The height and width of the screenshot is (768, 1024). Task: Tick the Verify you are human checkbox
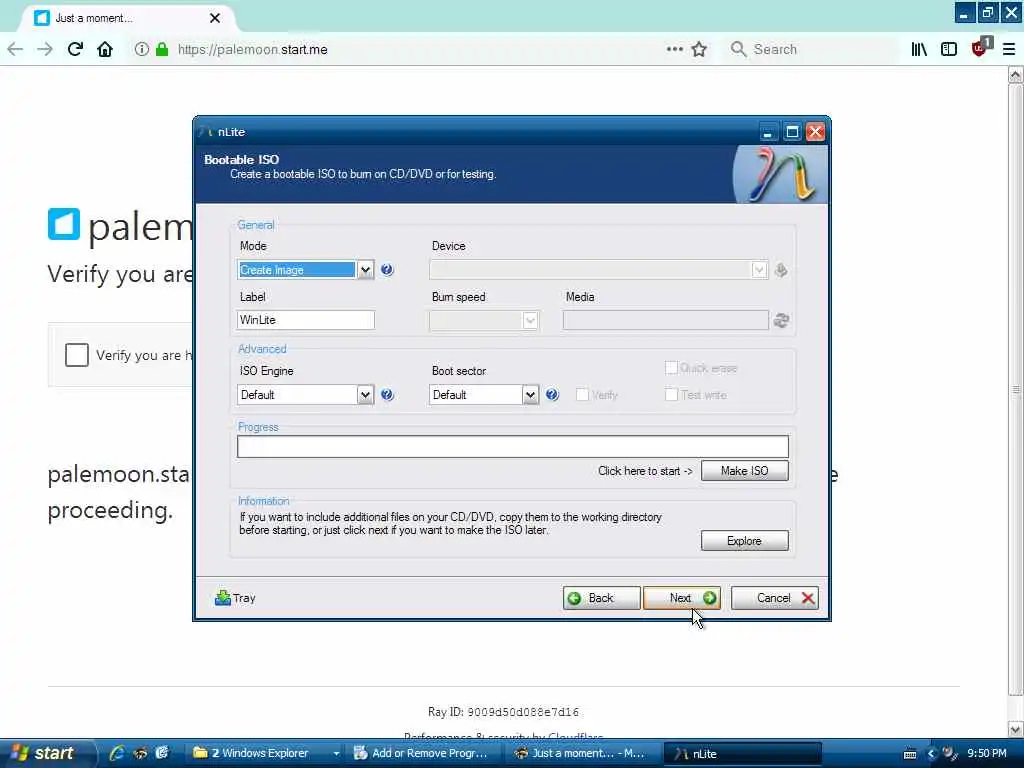76,355
